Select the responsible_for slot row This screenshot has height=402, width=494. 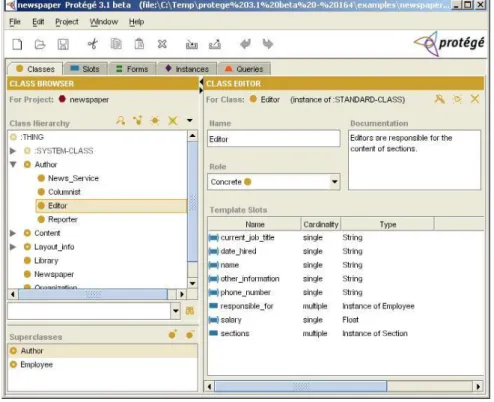point(345,306)
